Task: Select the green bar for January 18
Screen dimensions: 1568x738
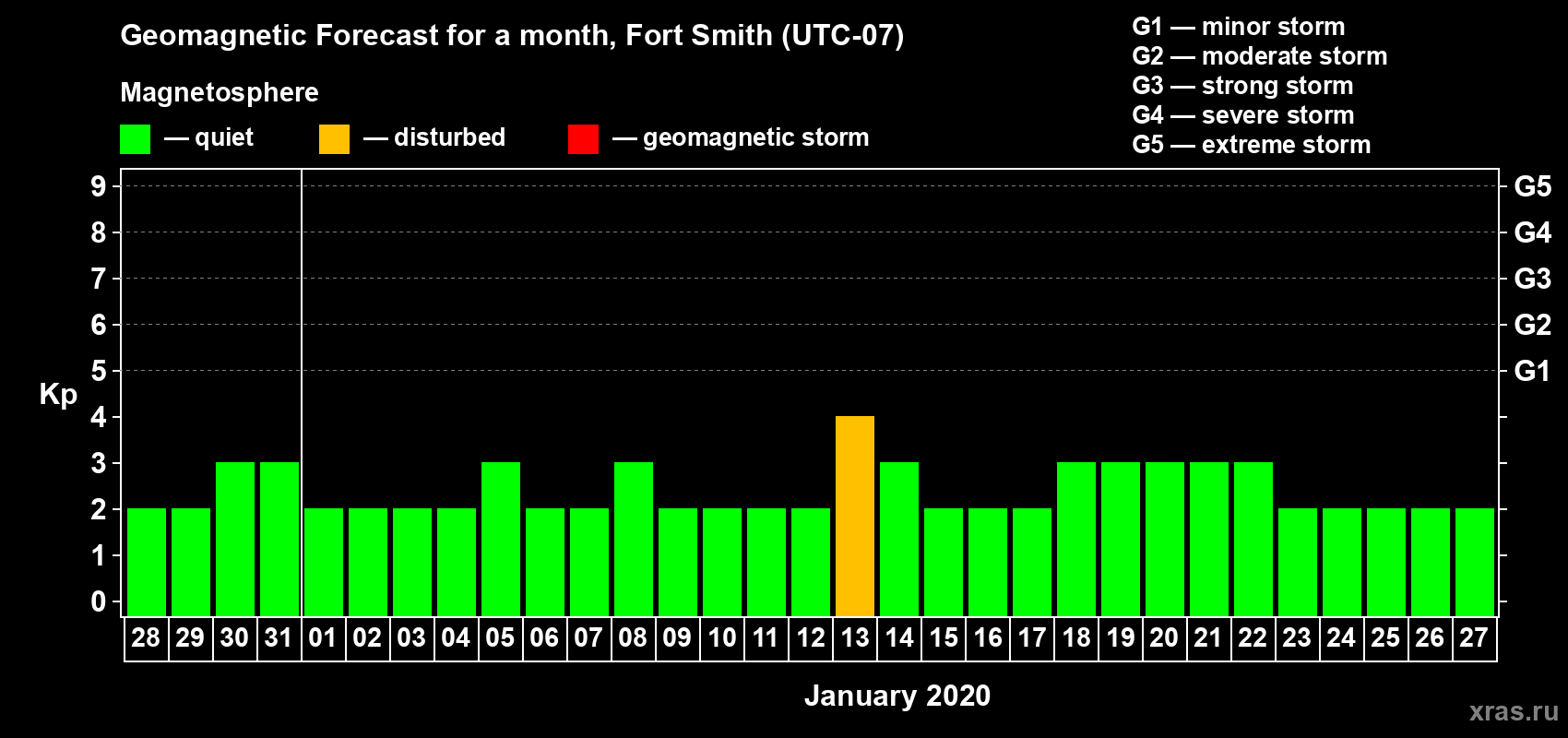Action: tap(1076, 539)
